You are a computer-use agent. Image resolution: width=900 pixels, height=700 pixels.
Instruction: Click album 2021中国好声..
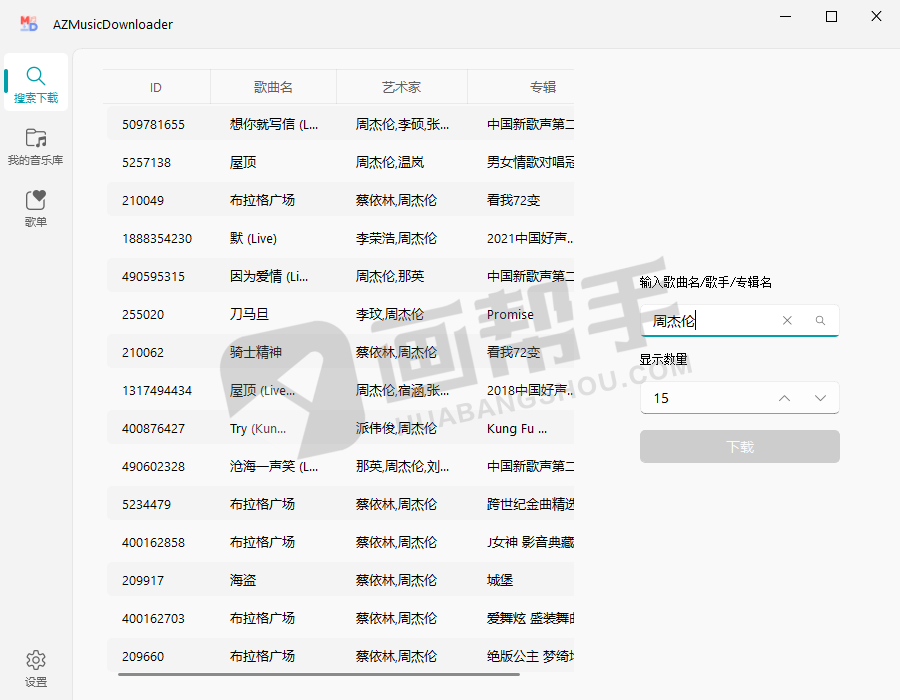click(530, 238)
